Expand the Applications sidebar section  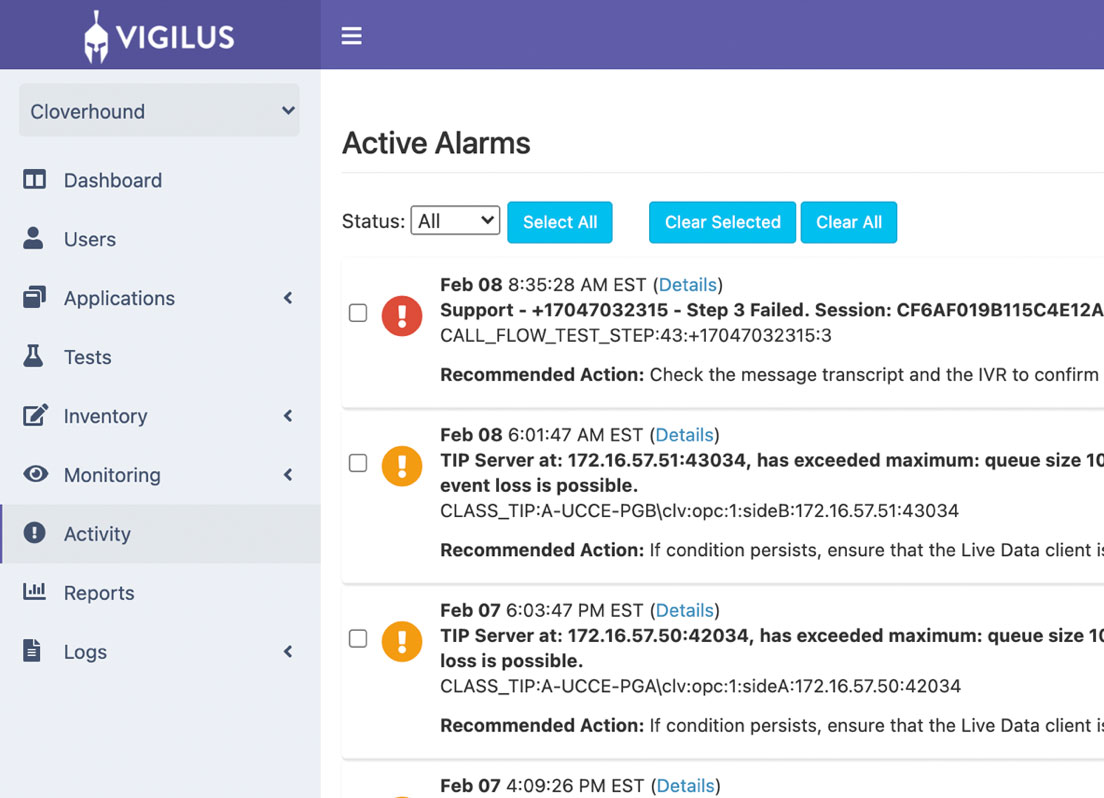[288, 298]
